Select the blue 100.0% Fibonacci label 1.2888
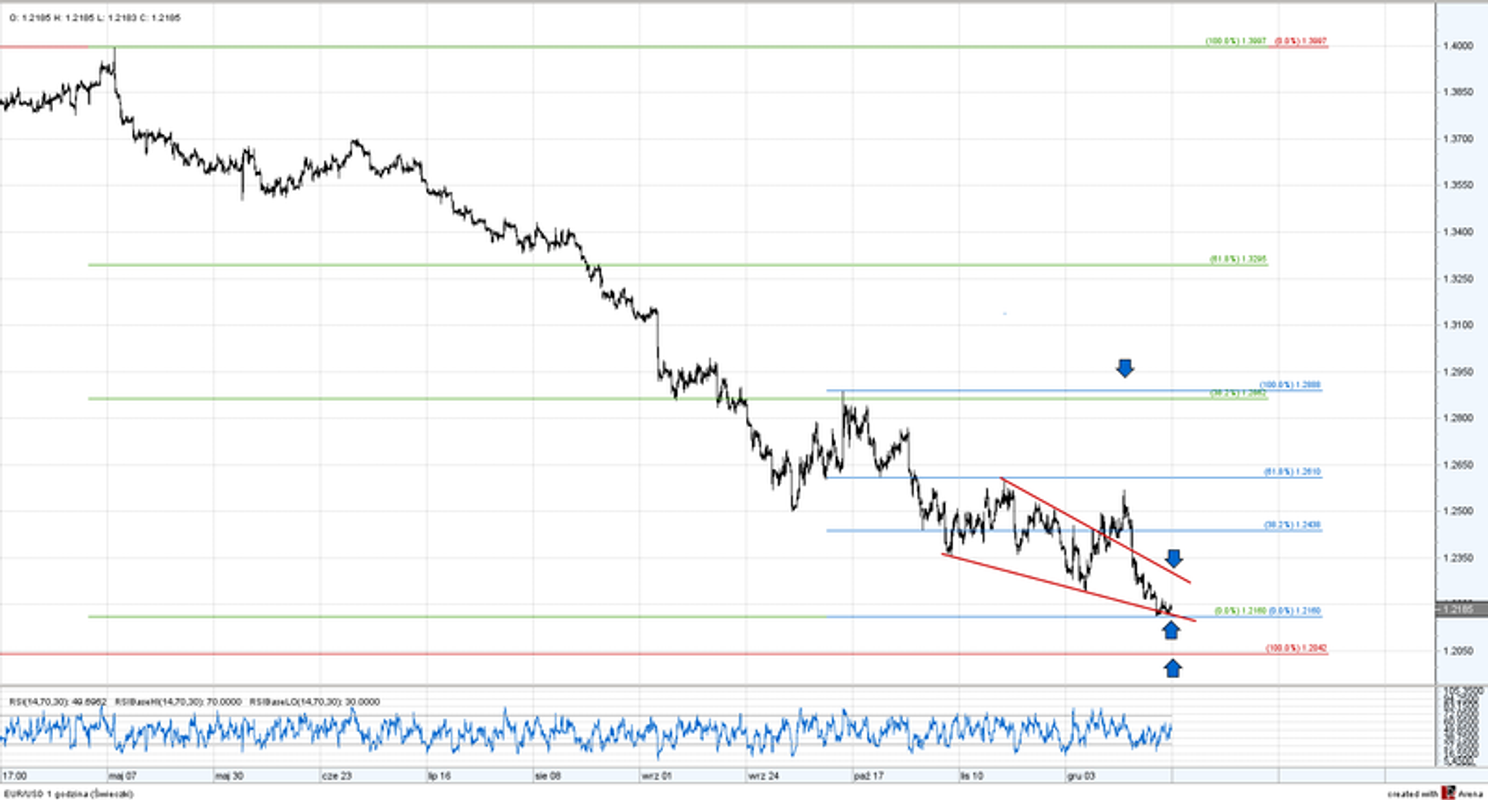This screenshot has height=800, width=1488. point(1291,385)
